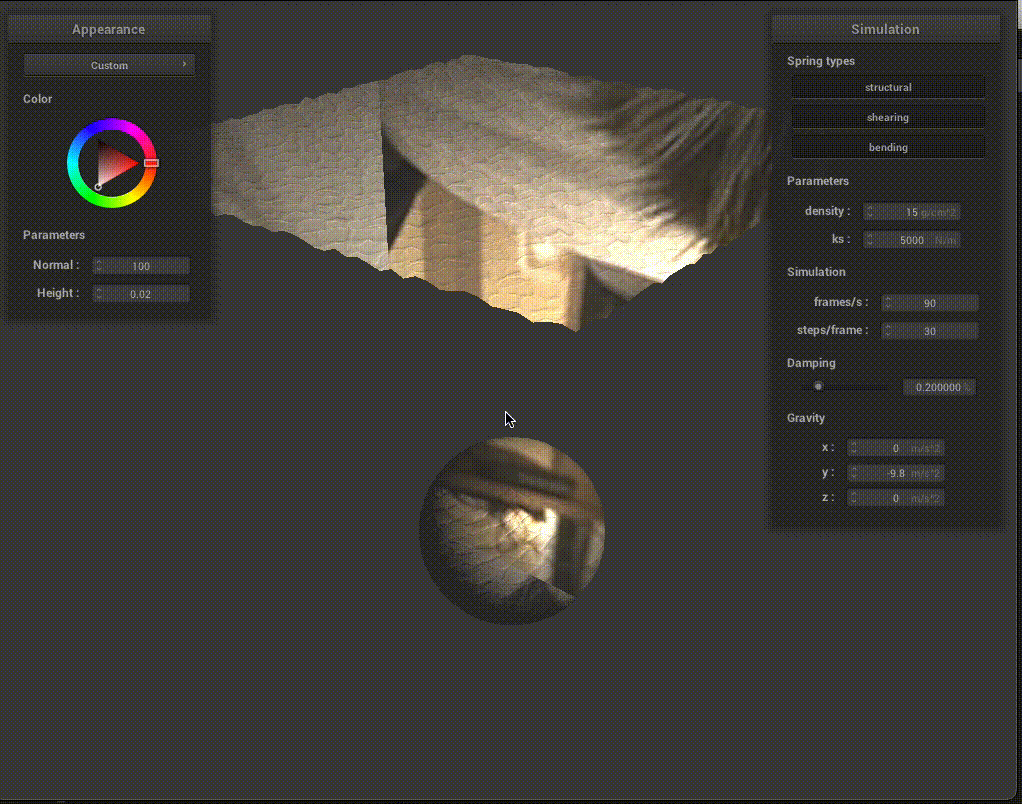Click the Simulation panel title bar
The width and height of the screenshot is (1022, 804).
pyautogui.click(x=885, y=30)
